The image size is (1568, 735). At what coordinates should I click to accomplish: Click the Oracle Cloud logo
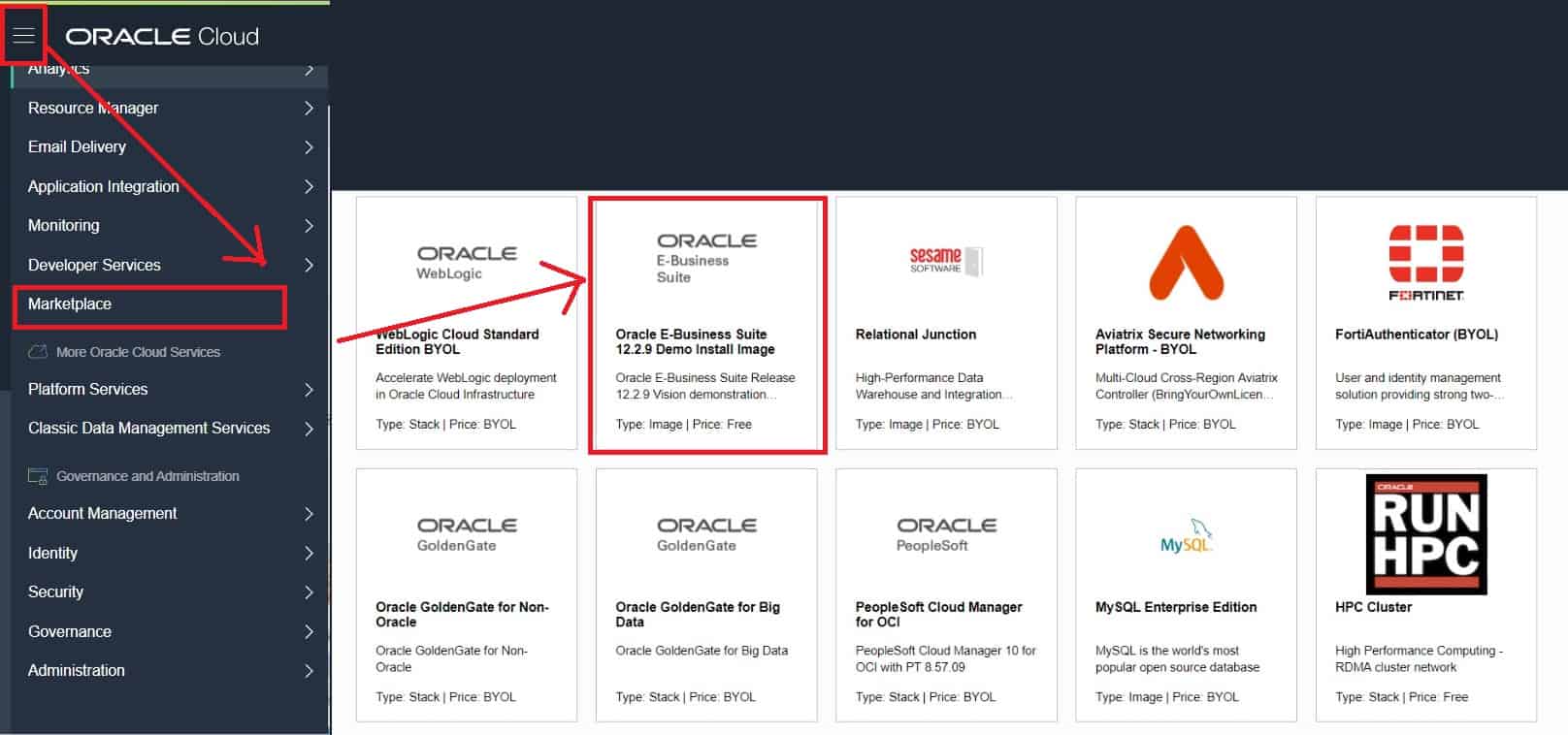point(162,37)
